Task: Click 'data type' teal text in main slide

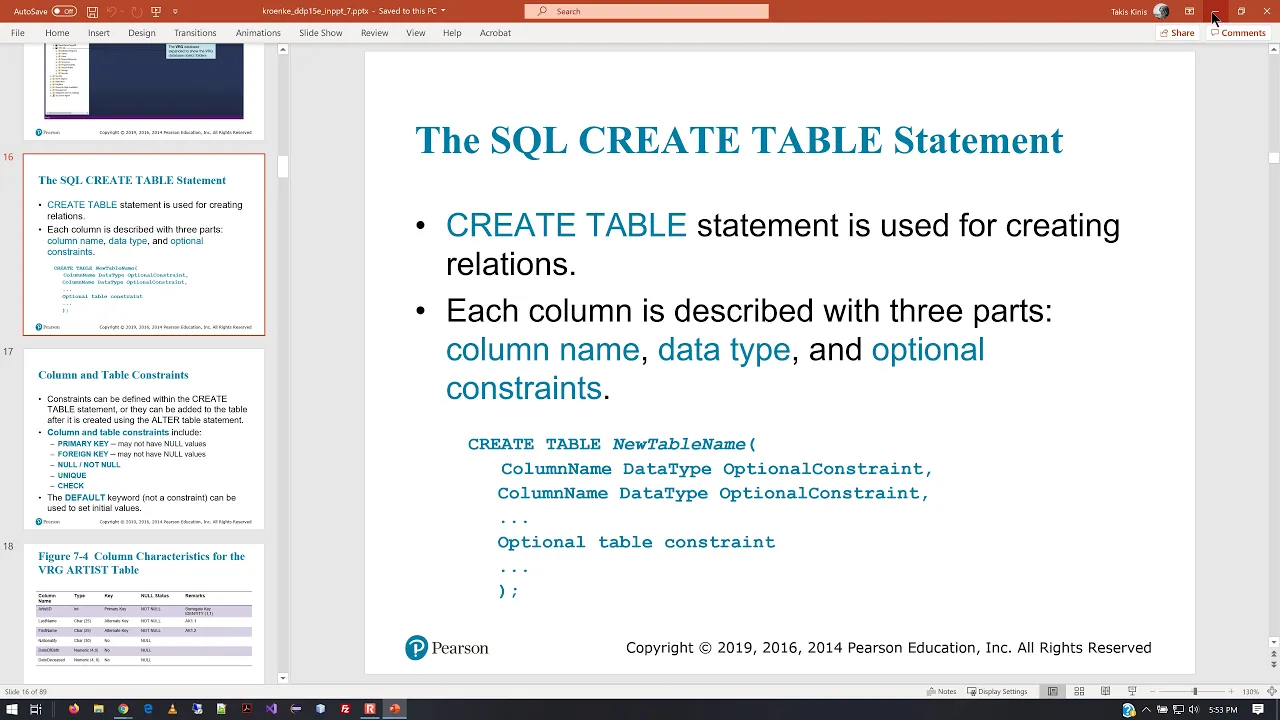Action: 724,350
